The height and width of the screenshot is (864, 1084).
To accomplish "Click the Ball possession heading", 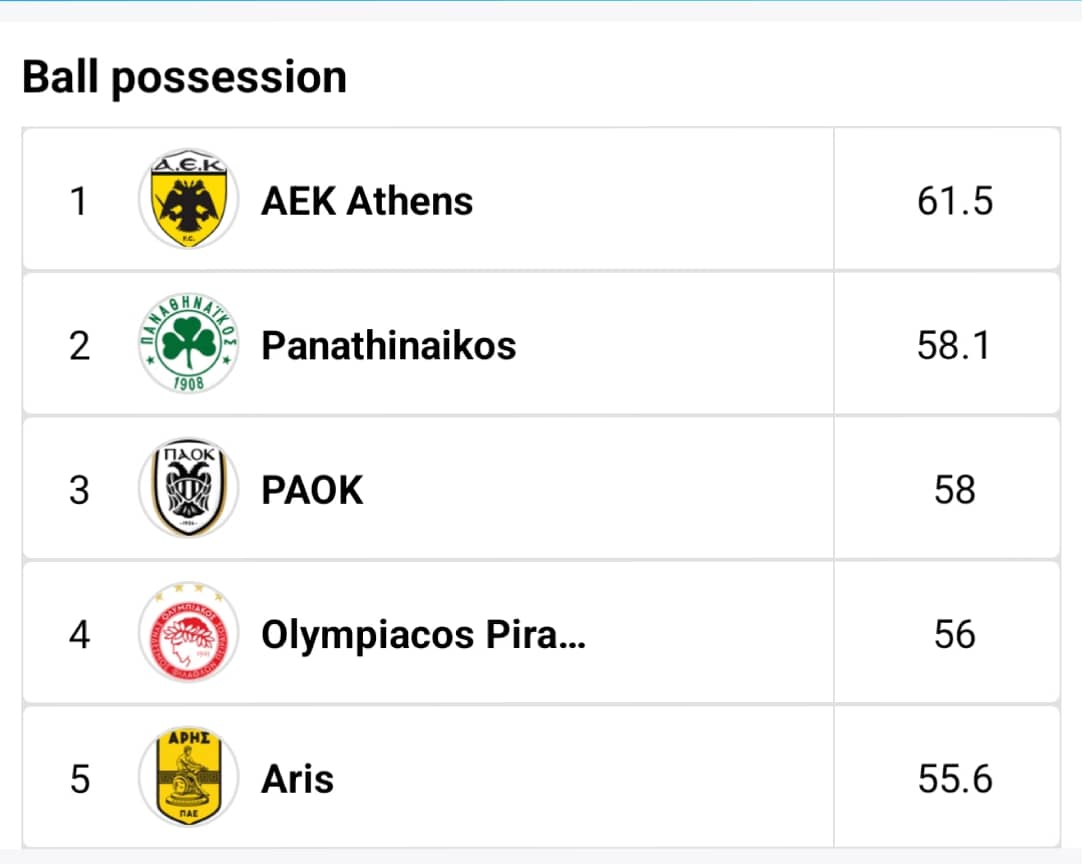I will pos(185,77).
